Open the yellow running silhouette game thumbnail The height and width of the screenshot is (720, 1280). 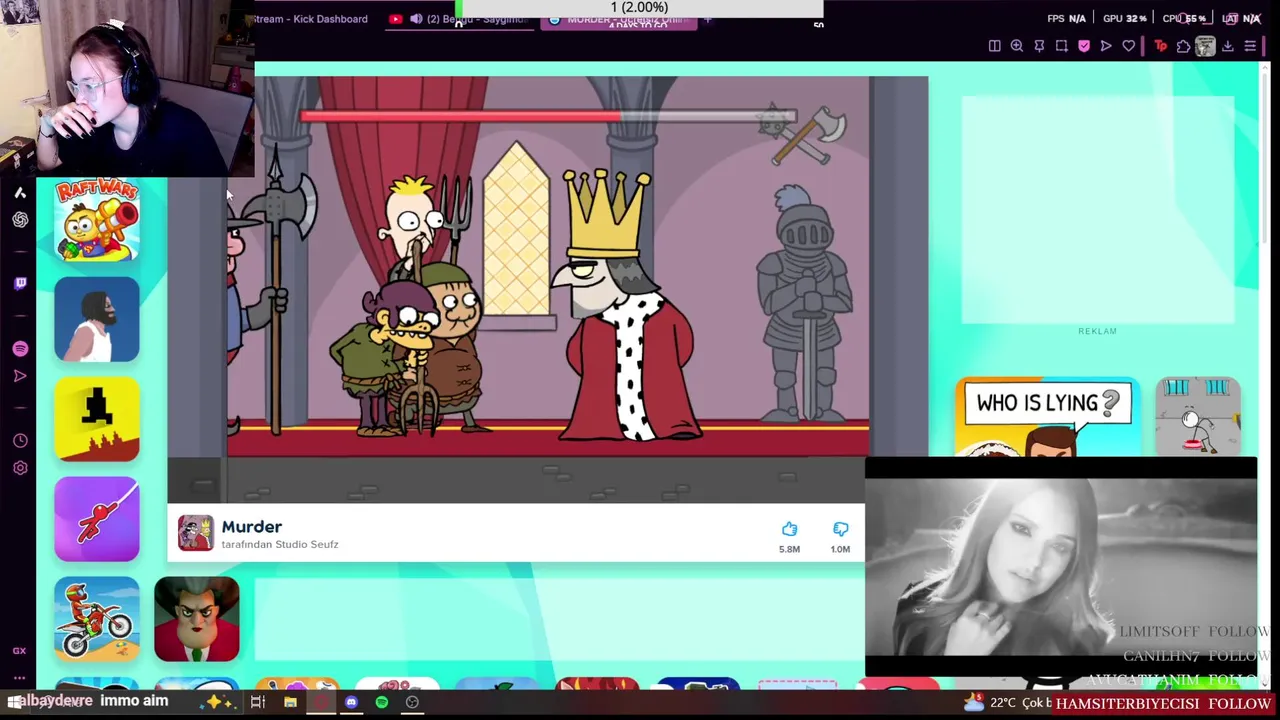[97, 420]
